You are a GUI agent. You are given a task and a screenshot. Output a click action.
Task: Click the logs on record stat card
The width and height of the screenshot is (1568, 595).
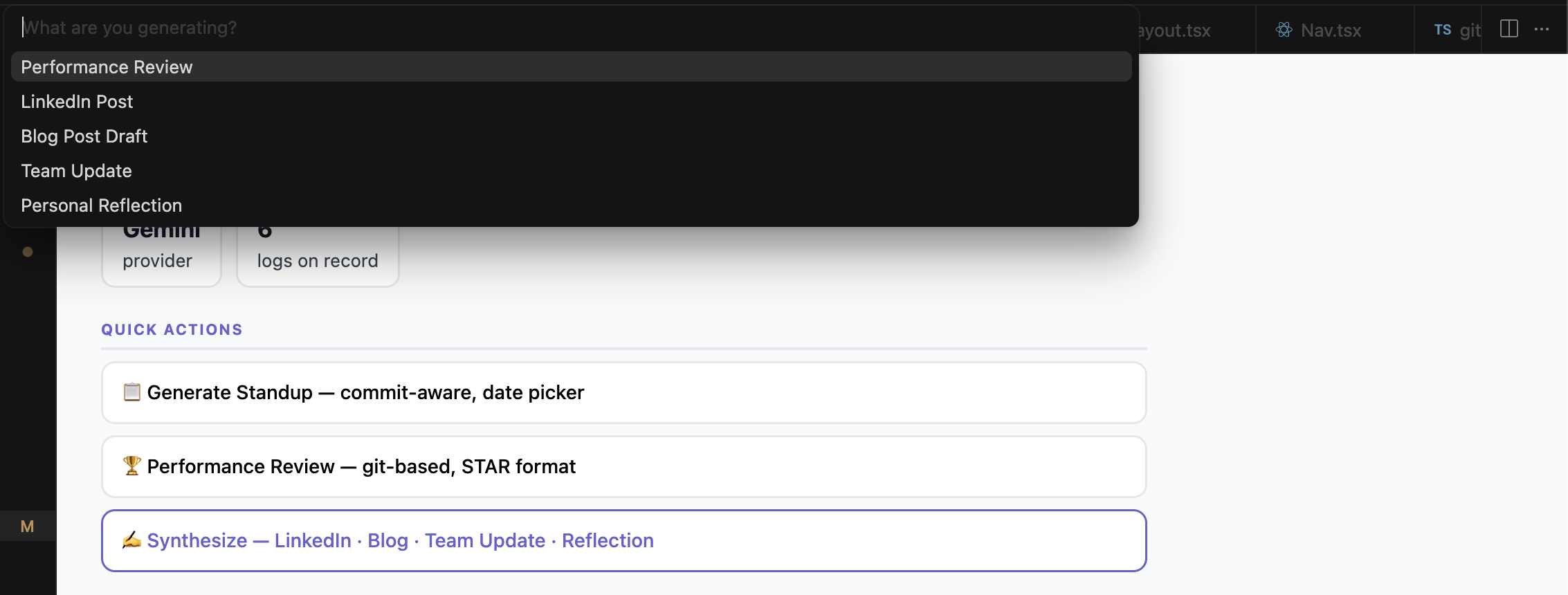pos(318,259)
